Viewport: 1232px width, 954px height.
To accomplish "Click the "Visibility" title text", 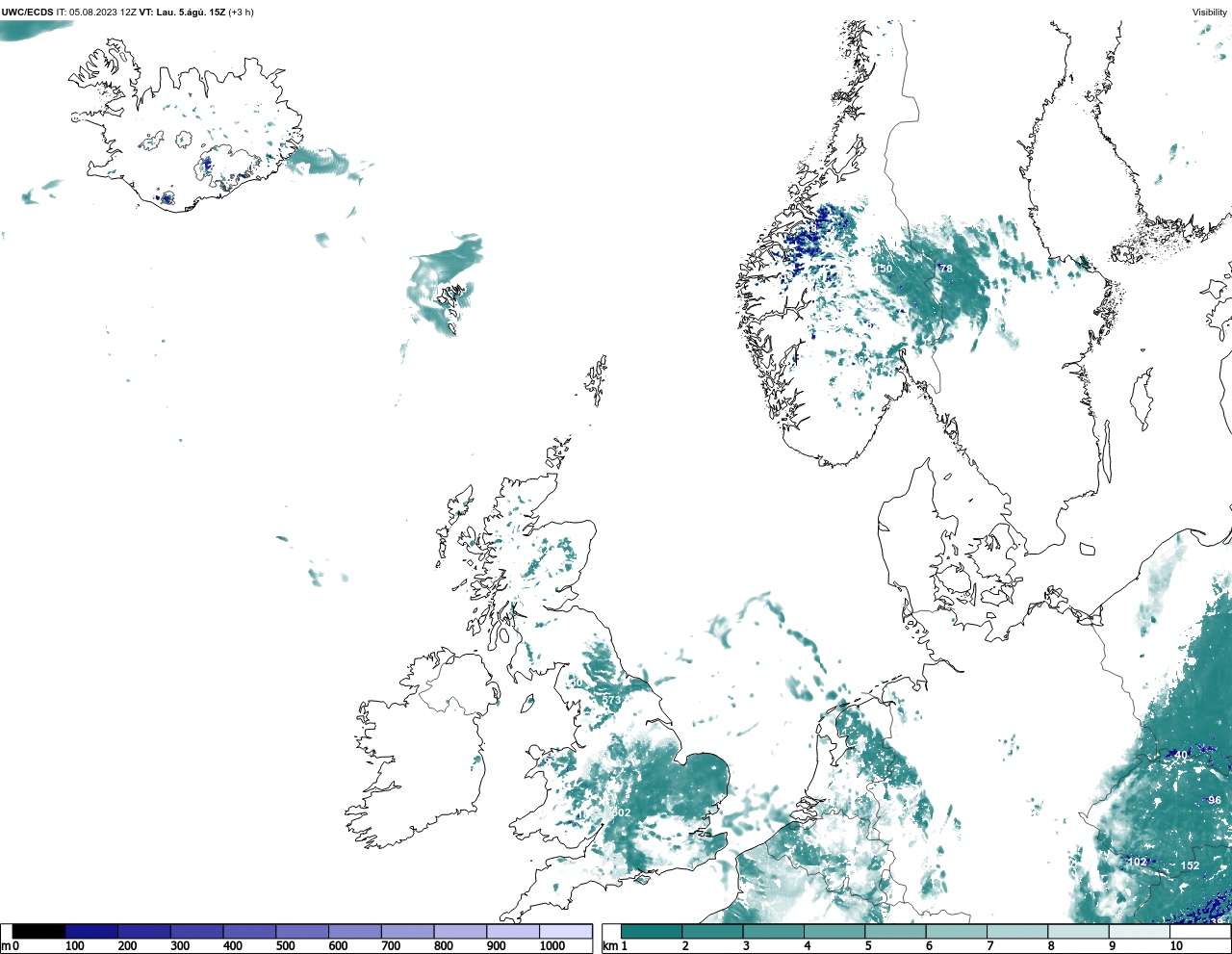I will 1210,13.
